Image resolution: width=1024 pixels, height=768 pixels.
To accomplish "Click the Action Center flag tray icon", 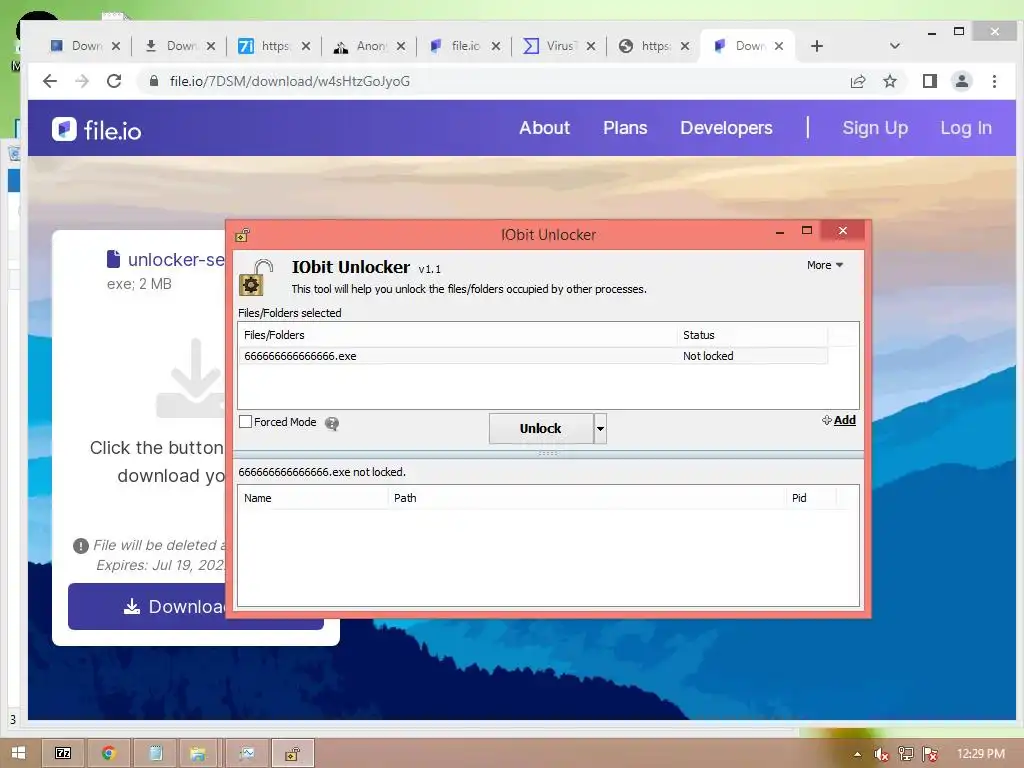I will coord(930,754).
